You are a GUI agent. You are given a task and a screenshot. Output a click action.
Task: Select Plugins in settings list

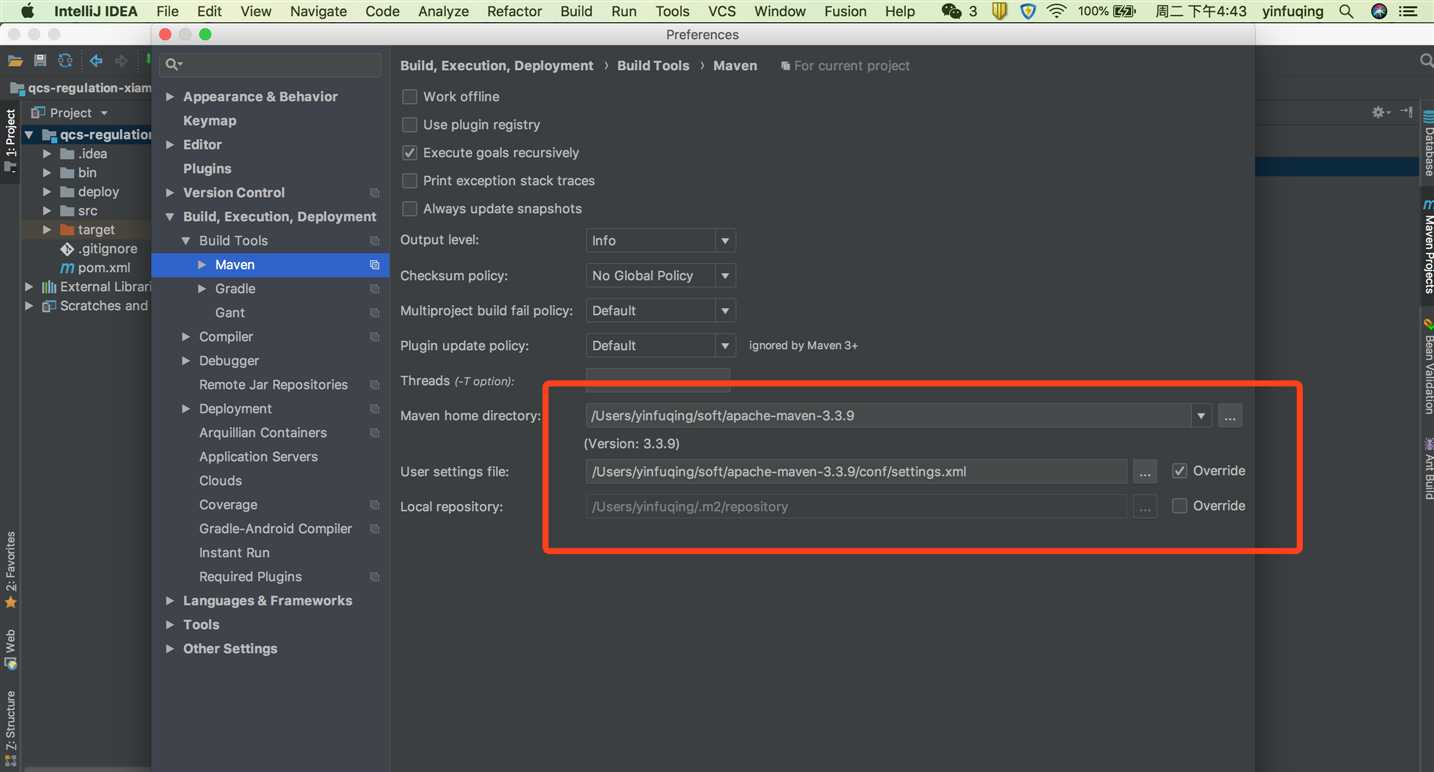click(207, 169)
